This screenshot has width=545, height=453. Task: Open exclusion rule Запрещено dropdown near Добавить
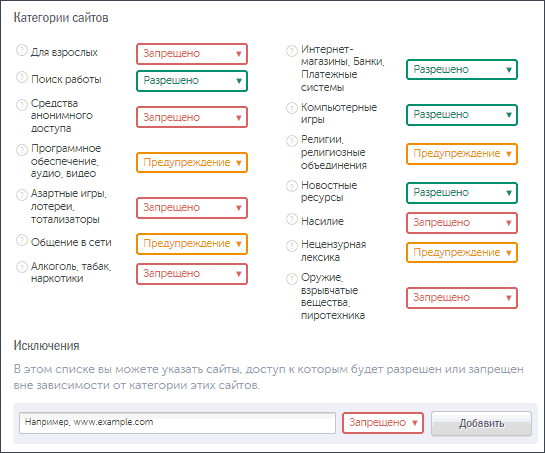[383, 423]
